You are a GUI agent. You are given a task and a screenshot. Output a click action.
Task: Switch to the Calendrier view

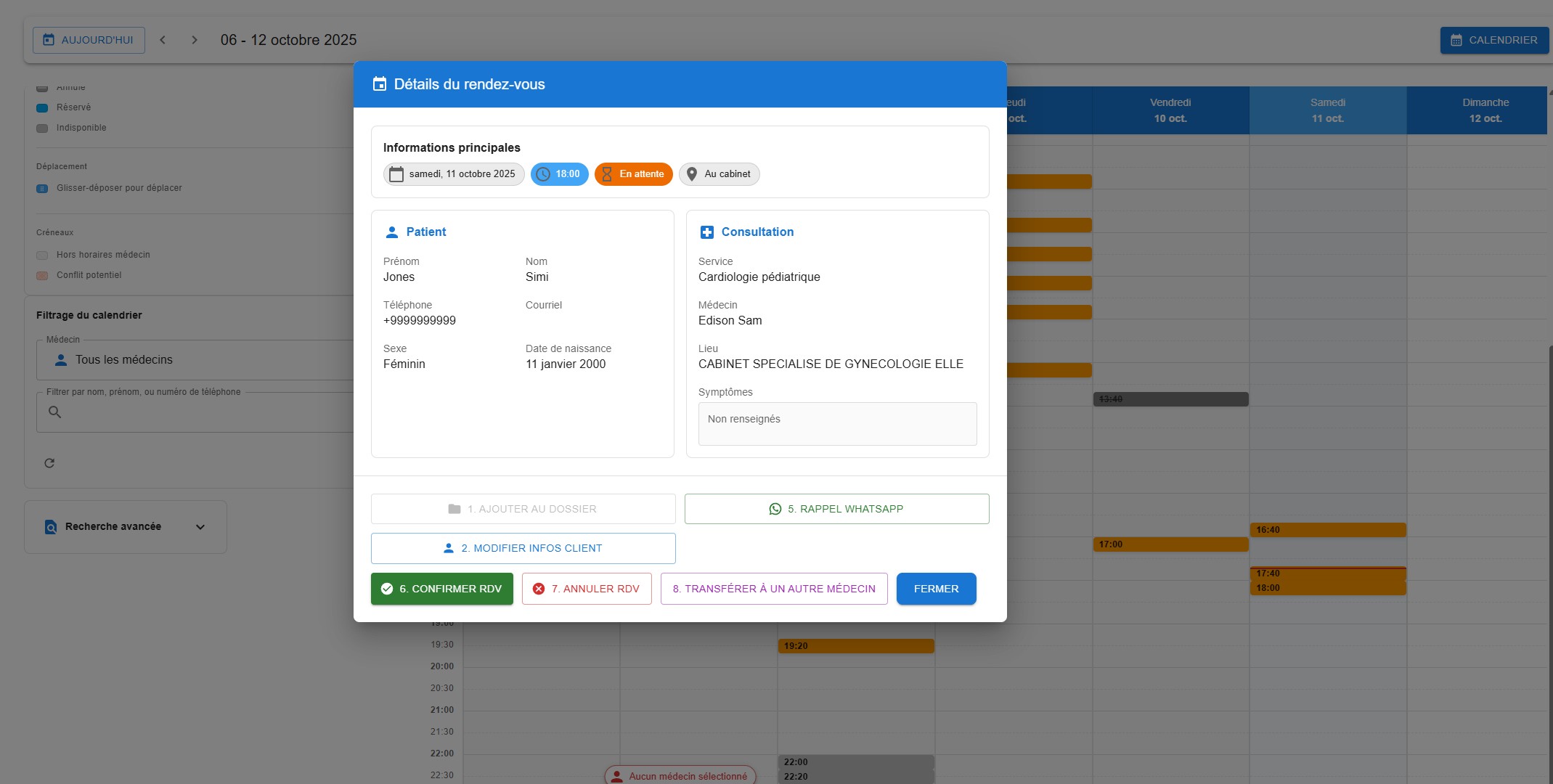click(1493, 40)
